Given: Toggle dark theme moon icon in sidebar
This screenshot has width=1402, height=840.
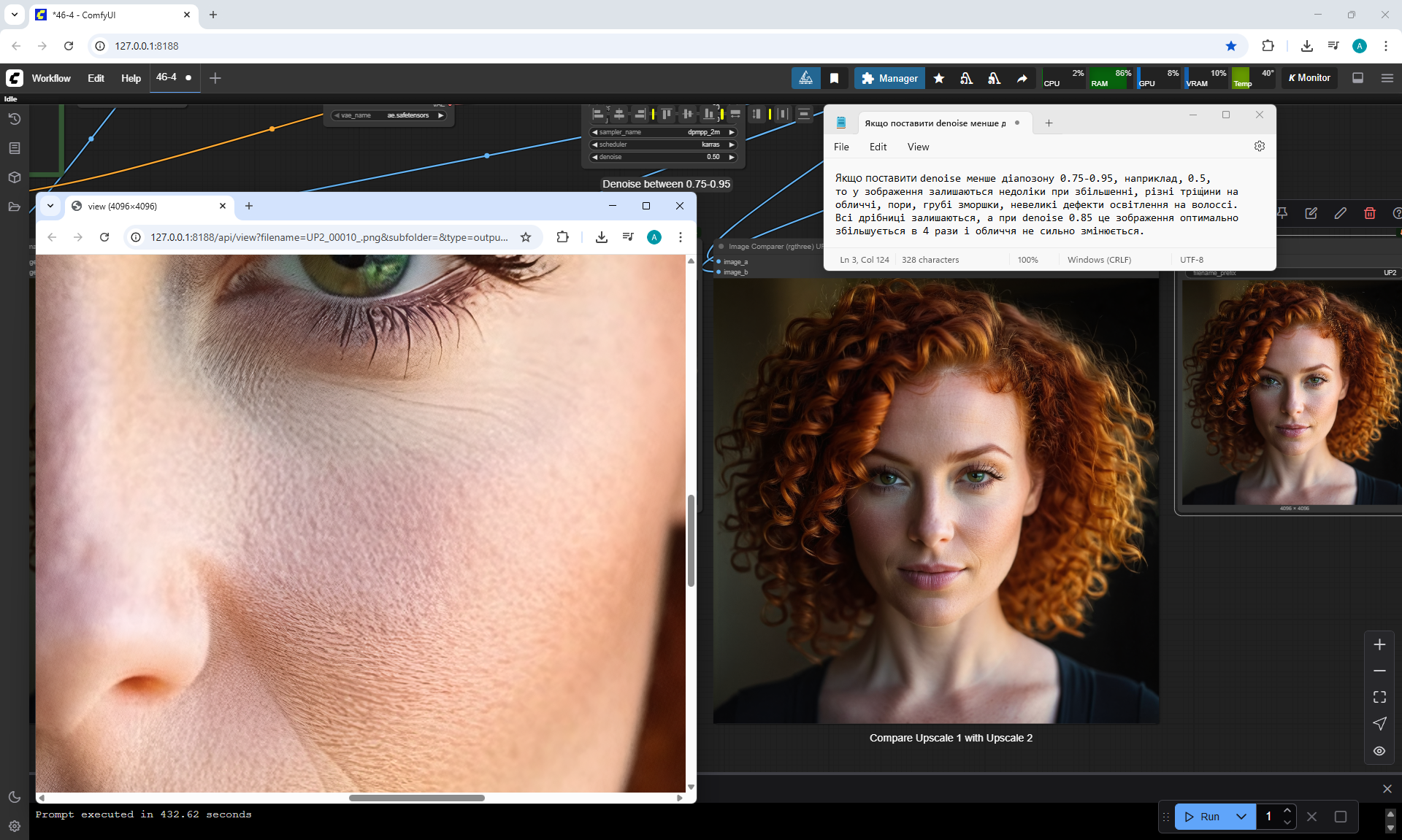Looking at the screenshot, I should 15,797.
